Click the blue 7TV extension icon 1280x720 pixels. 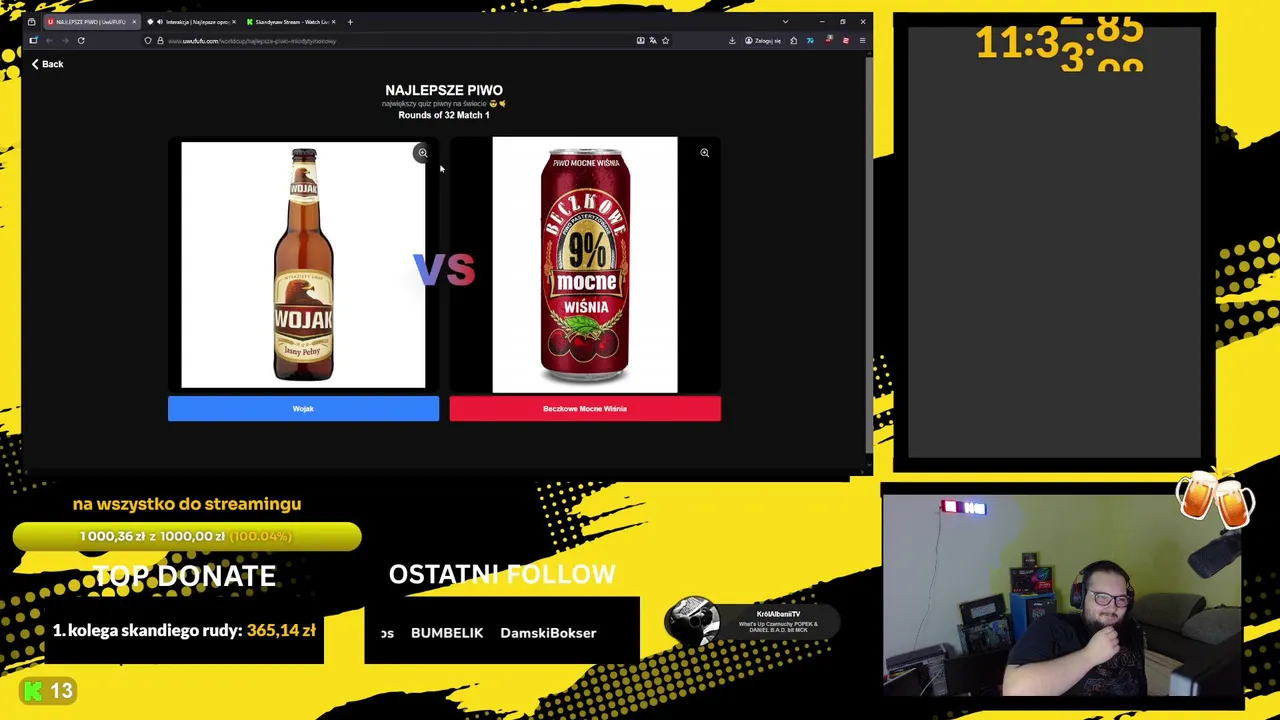click(x=810, y=41)
